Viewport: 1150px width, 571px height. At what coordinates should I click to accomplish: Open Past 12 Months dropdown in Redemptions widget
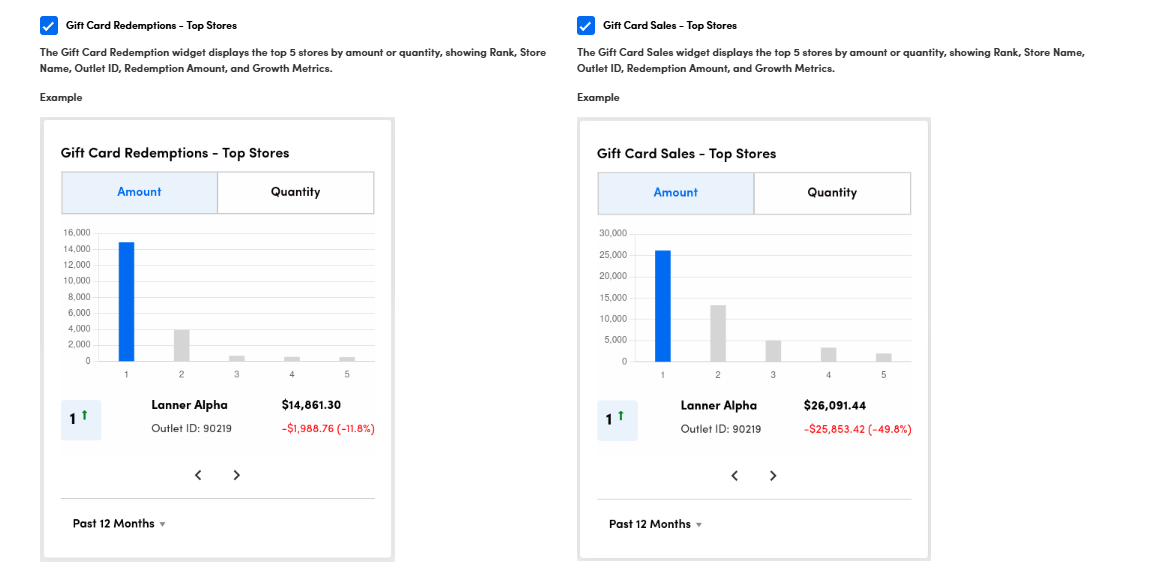point(119,524)
